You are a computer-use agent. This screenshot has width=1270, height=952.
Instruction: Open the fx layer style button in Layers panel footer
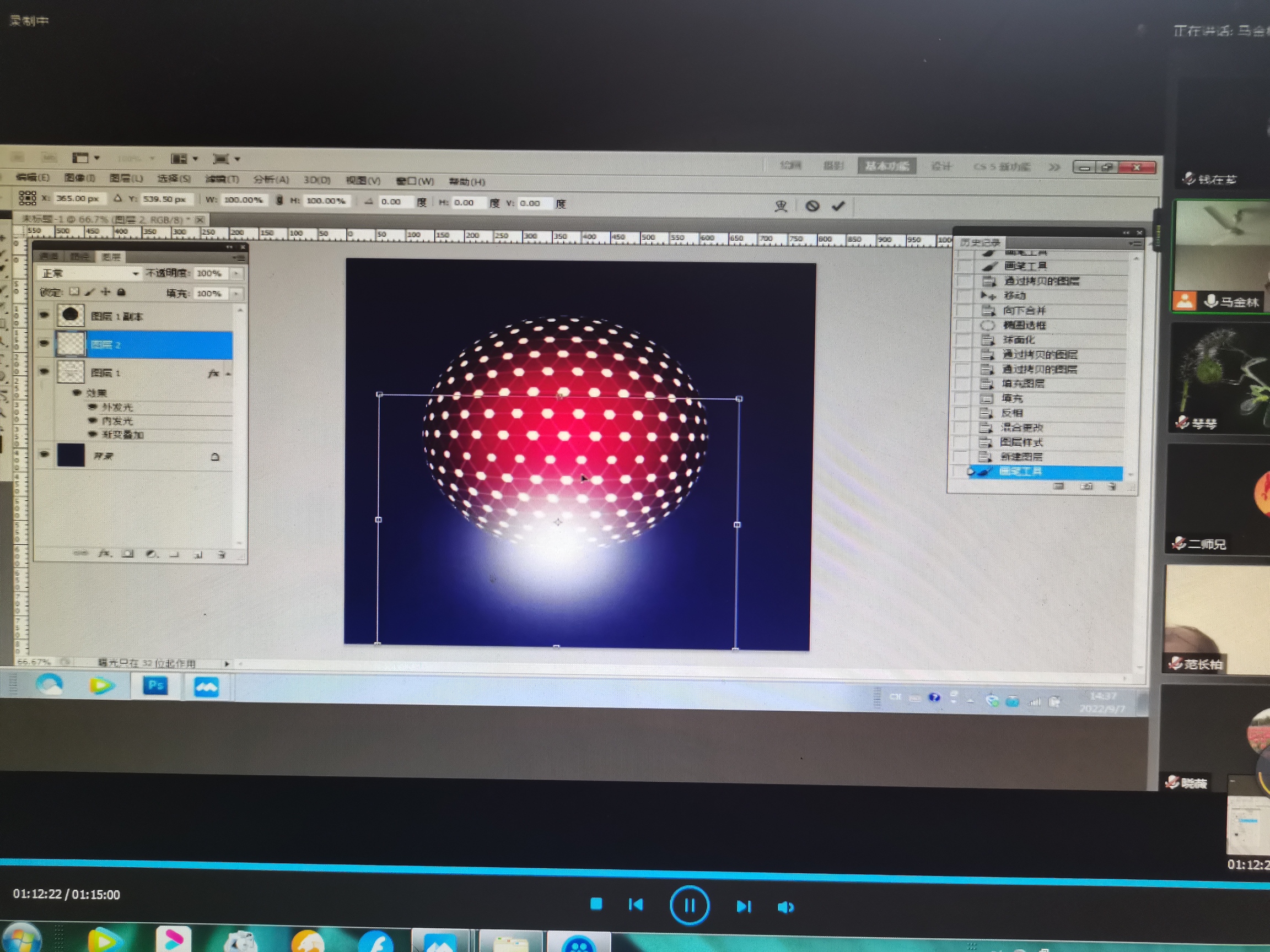104,553
